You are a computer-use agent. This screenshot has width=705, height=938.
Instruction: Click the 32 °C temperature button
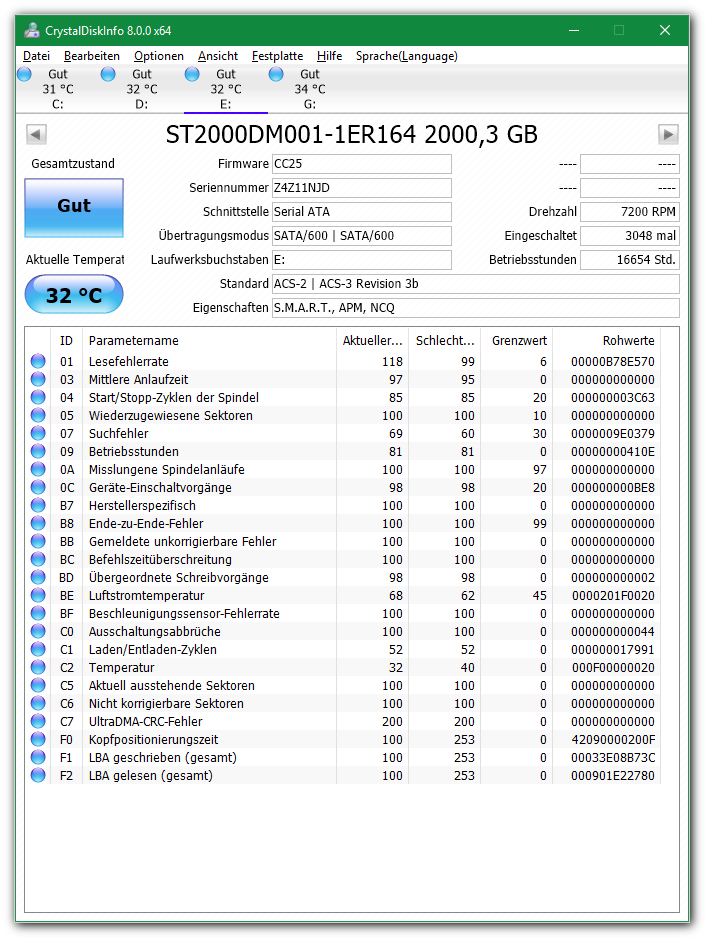point(74,294)
